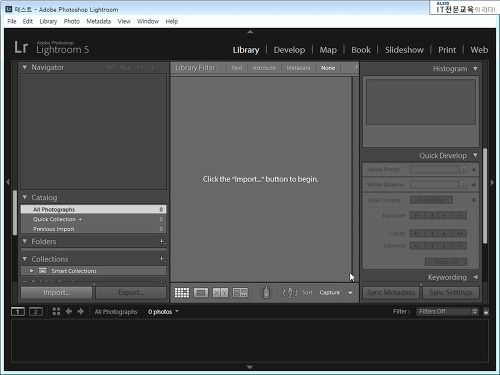Collapse the Histogram panel triangle
500x375 pixels.
[x=475, y=69]
